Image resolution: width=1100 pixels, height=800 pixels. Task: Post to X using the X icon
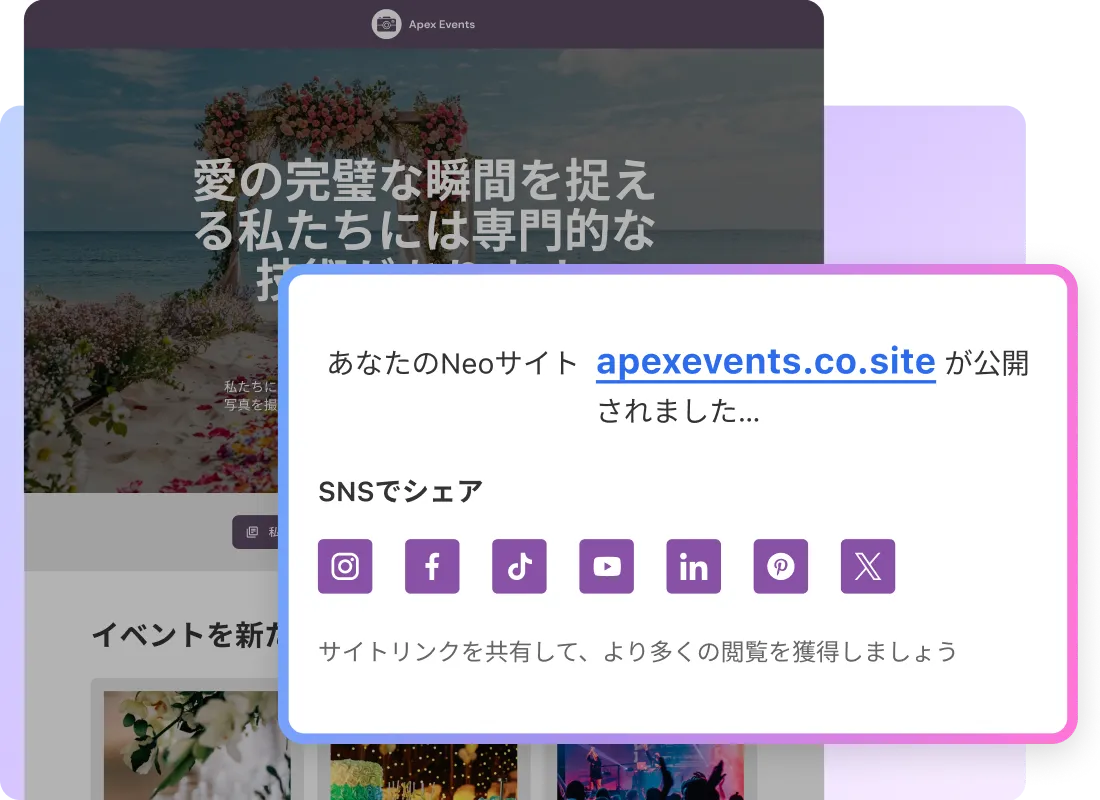click(x=868, y=566)
